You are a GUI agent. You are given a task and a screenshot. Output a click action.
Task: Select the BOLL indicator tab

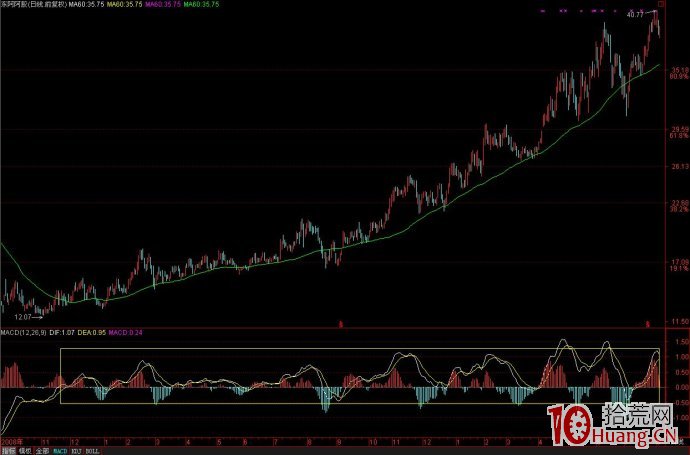93,450
